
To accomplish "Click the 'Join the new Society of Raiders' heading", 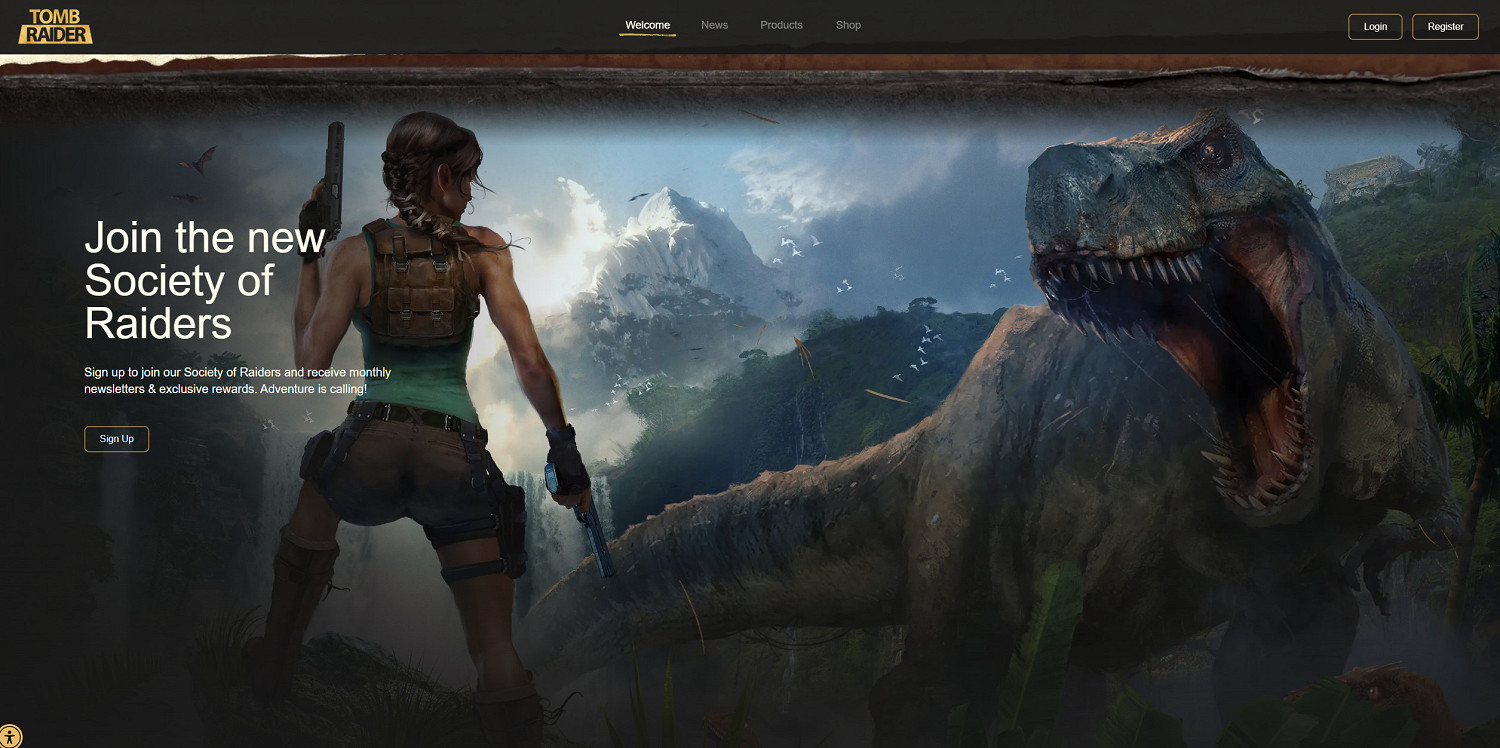I will click(x=204, y=281).
